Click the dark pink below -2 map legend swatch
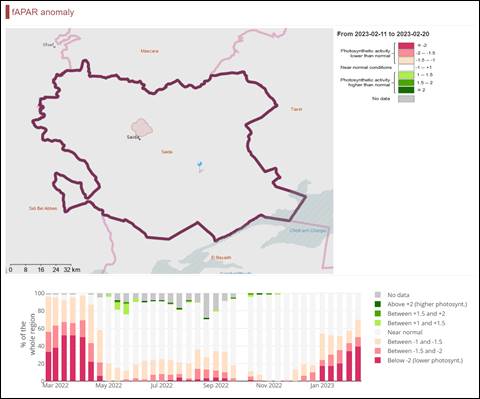The width and height of the screenshot is (480, 399). coord(406,46)
